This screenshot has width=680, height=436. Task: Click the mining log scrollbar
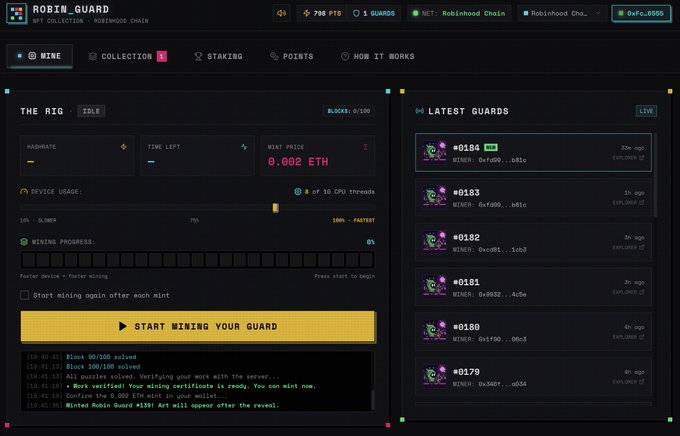pyautogui.click(x=372, y=399)
